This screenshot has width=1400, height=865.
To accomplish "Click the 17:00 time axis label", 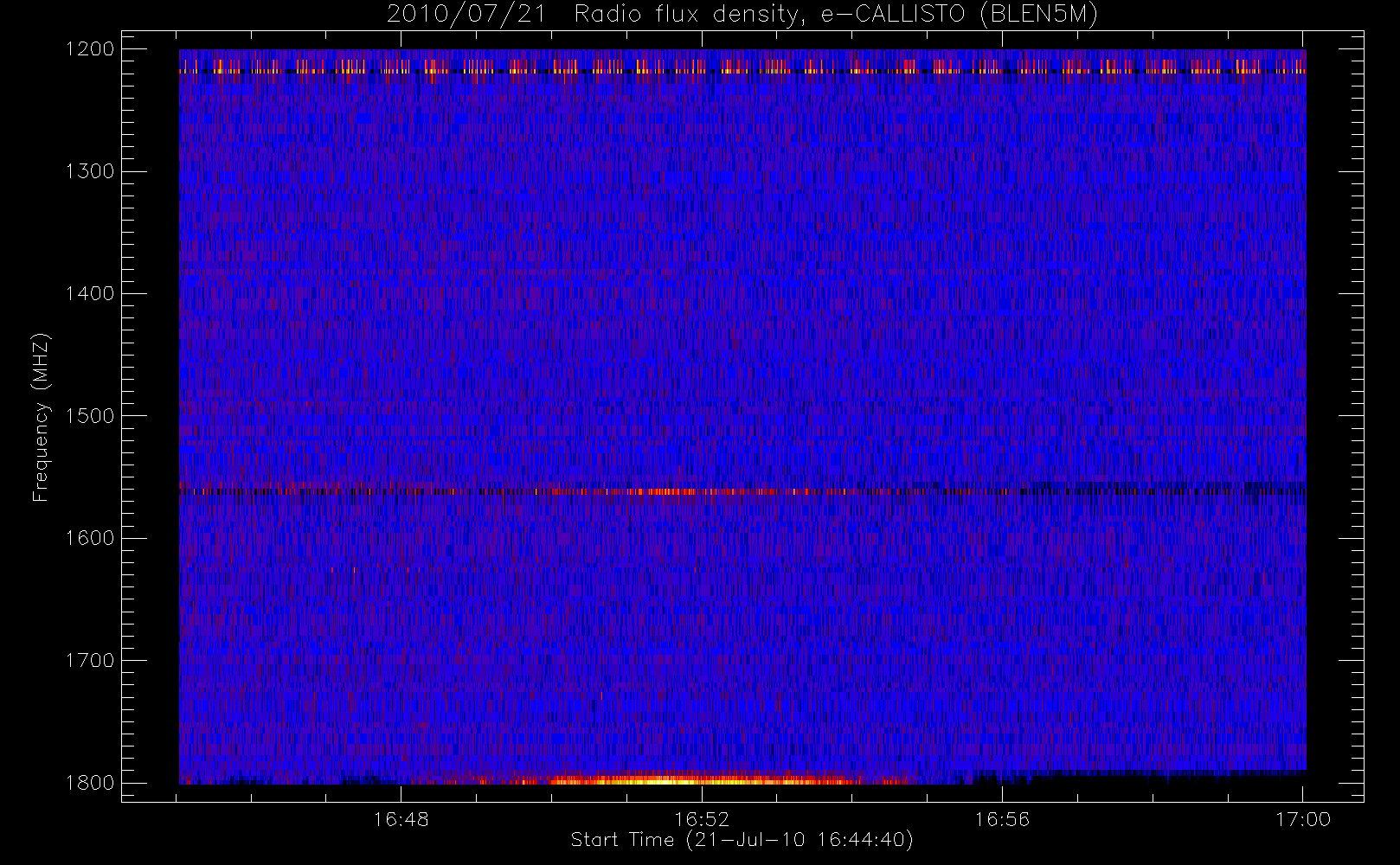I will click(1303, 819).
